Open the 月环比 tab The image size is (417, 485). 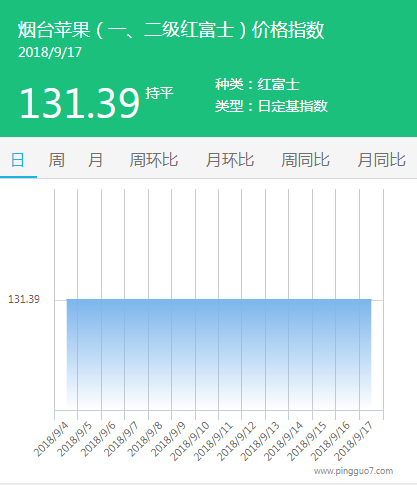[x=230, y=160]
